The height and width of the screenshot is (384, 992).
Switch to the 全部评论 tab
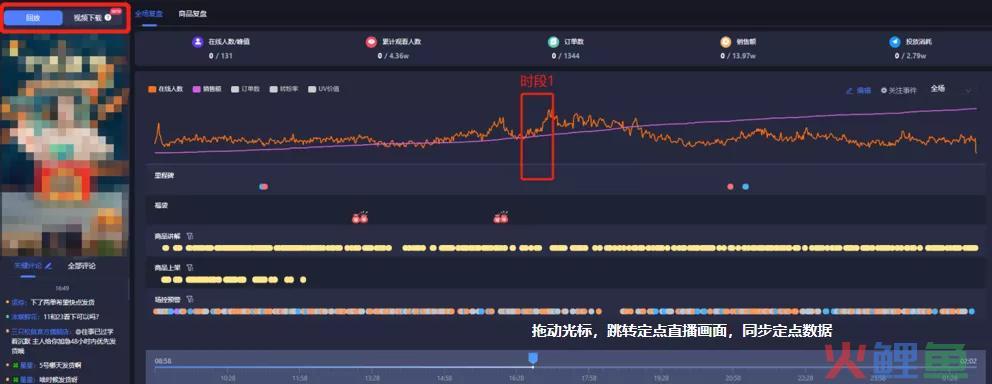pos(82,266)
